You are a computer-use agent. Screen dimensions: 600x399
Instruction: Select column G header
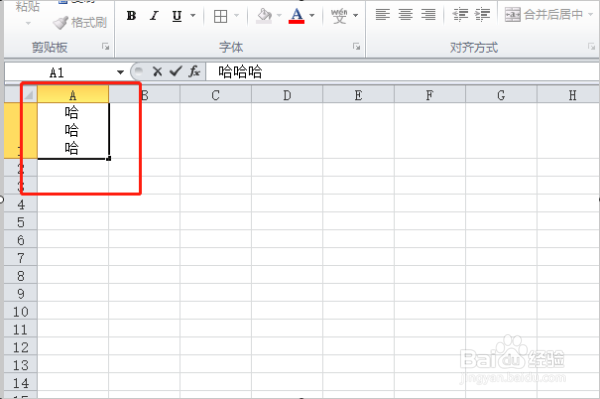coord(501,94)
